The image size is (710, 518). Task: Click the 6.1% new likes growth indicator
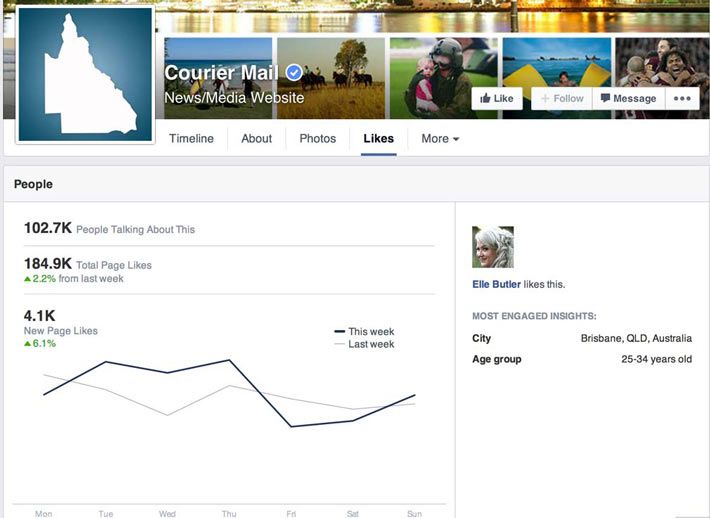(40, 344)
